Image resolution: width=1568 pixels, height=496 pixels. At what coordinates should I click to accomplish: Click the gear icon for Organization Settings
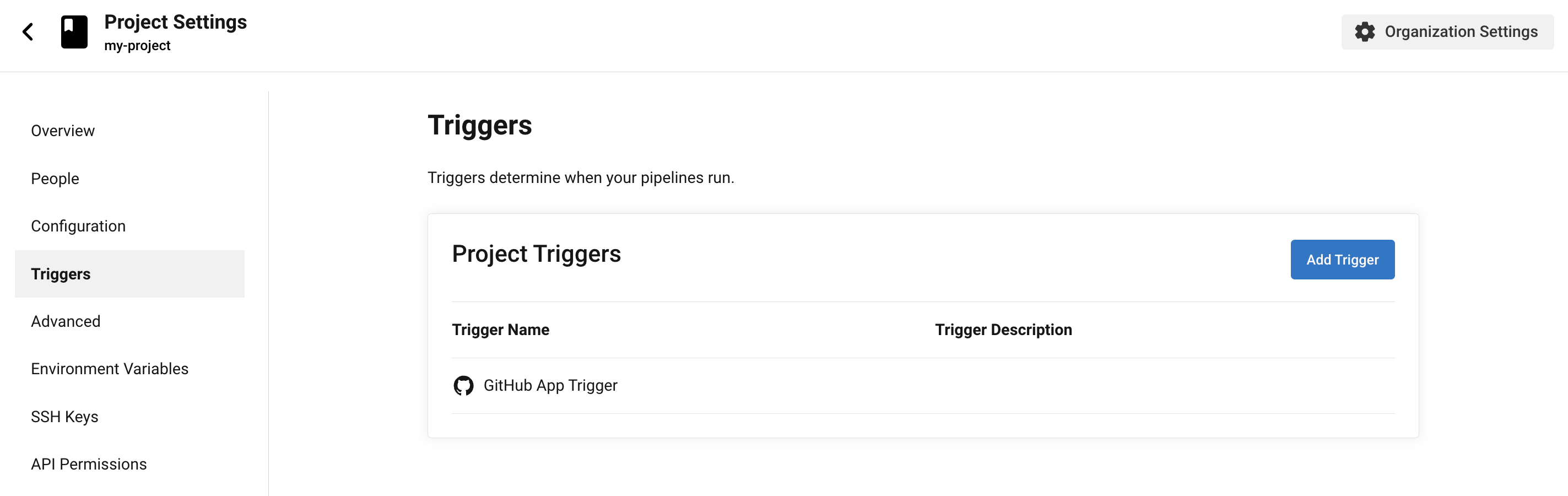tap(1365, 31)
